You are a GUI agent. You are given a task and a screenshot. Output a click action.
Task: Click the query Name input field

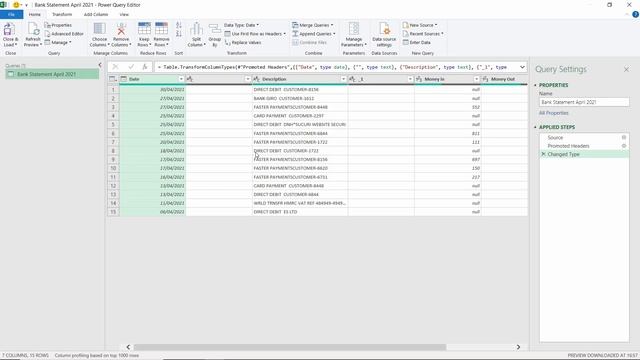coord(584,102)
